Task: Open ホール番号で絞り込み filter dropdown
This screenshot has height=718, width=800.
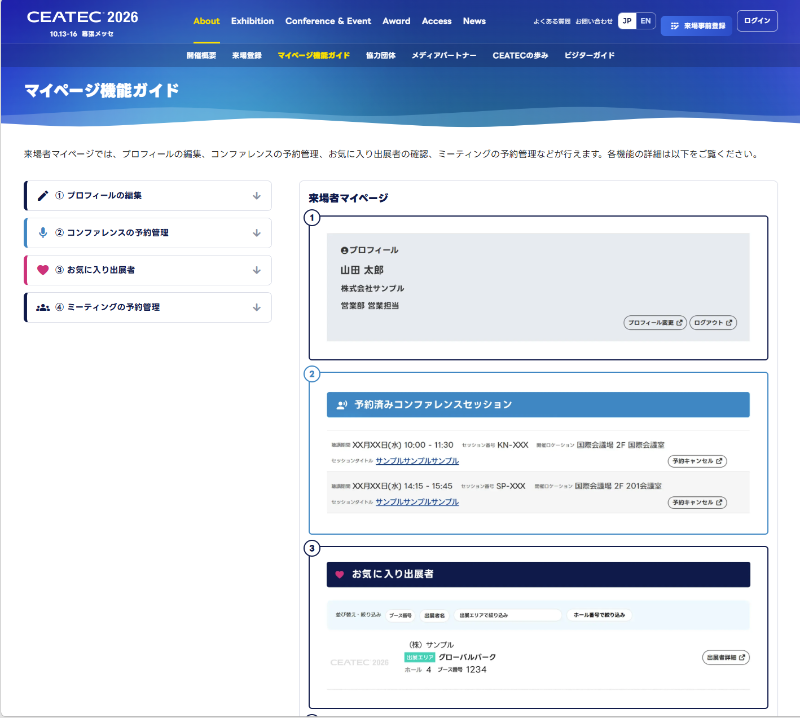Action: click(x=599, y=615)
